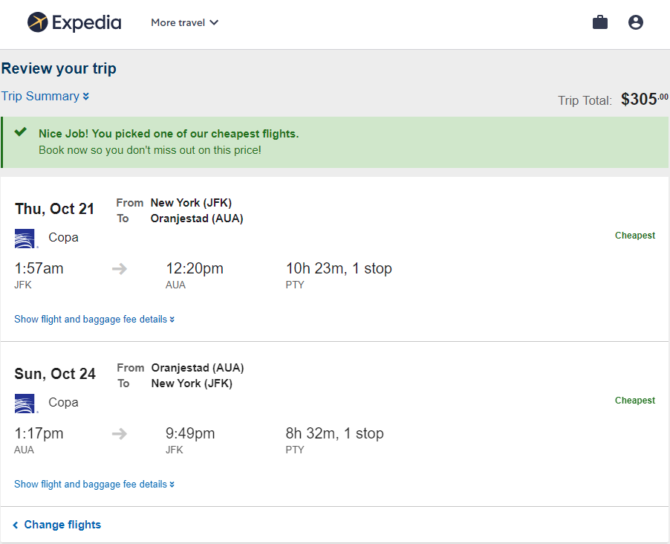Click the Copa logo on Oct 21 flight
Screen dimensions: 670x544
click(x=25, y=238)
